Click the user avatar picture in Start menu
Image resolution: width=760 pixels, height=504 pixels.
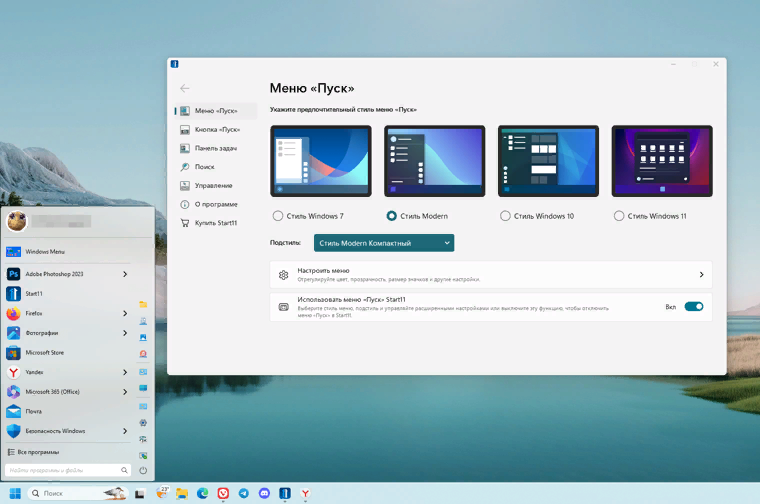[x=17, y=221]
